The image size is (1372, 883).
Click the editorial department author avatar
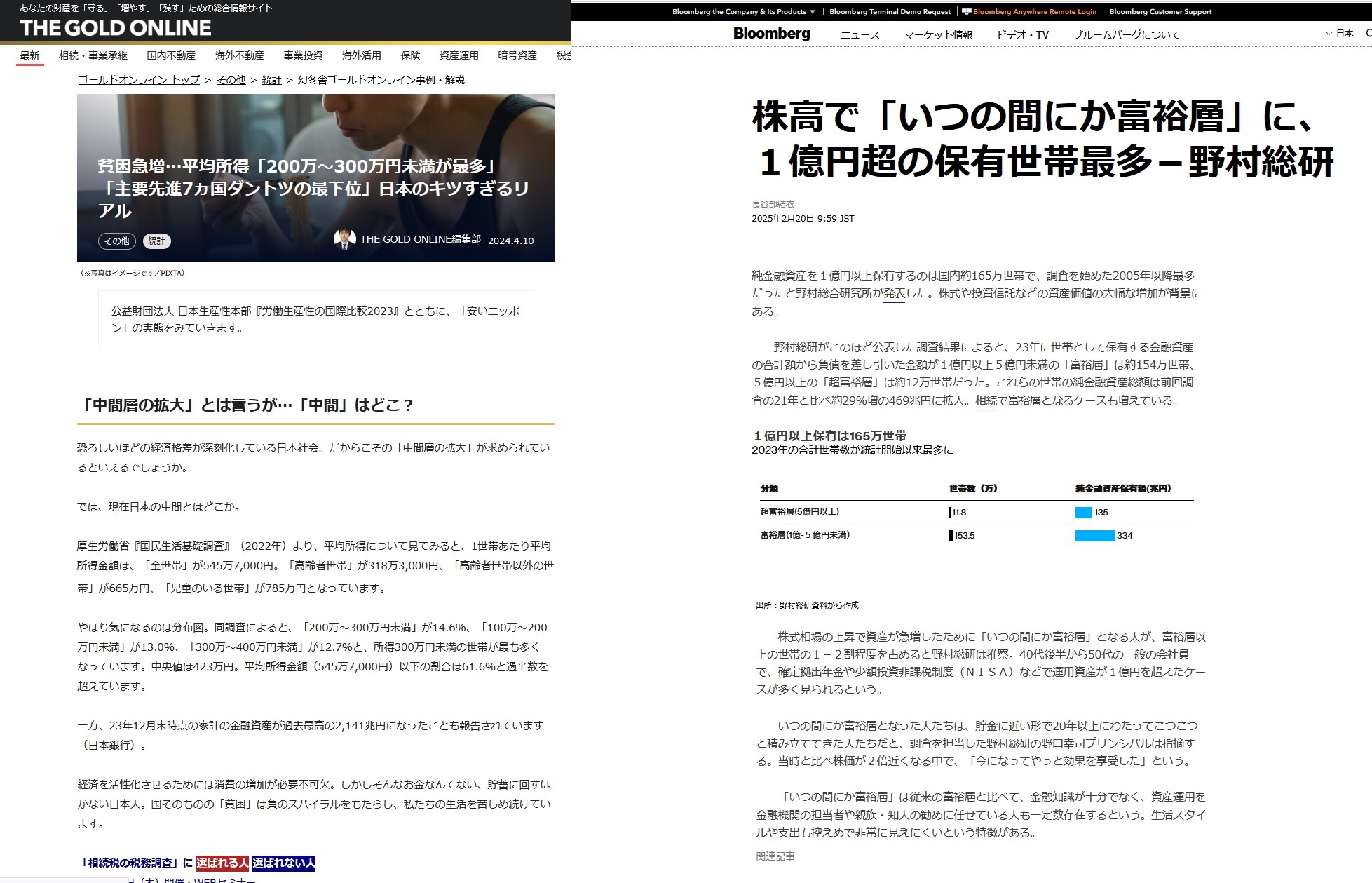(x=344, y=239)
